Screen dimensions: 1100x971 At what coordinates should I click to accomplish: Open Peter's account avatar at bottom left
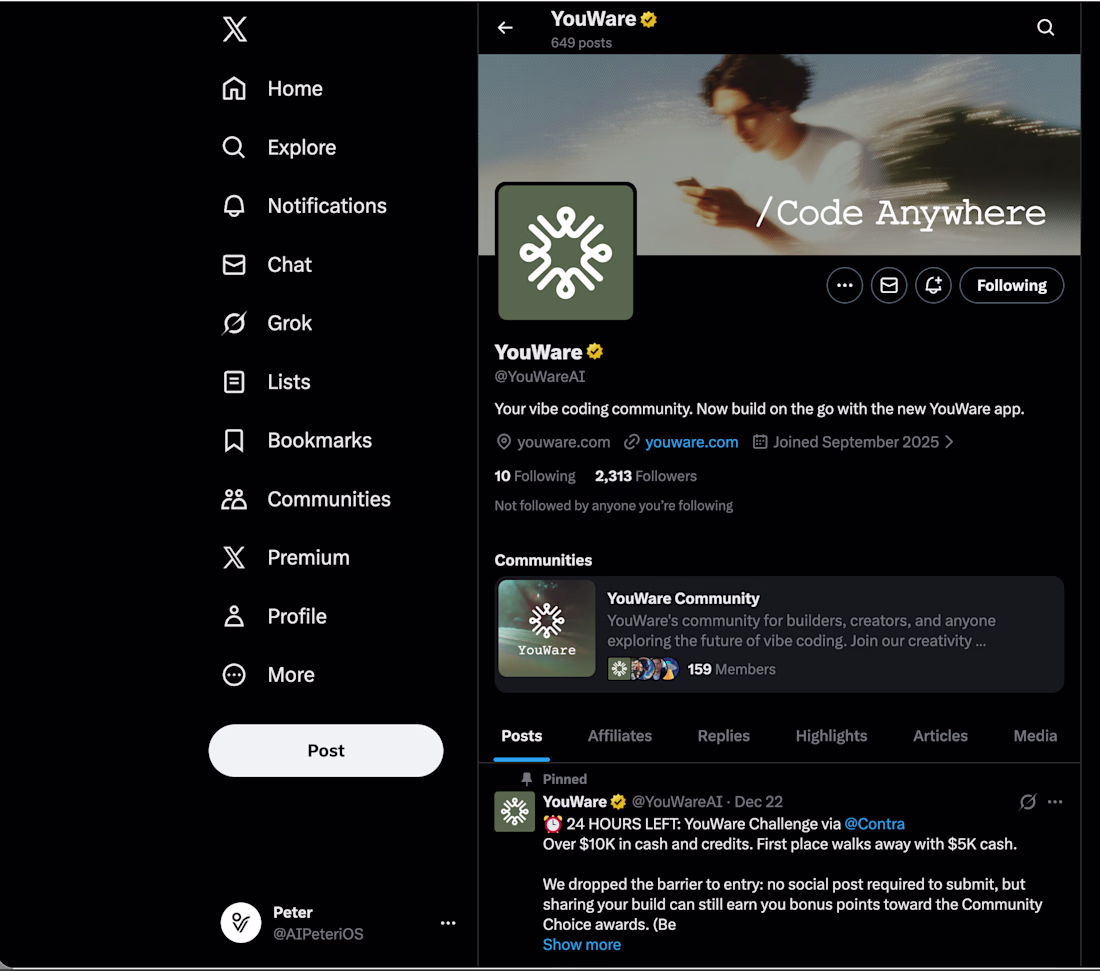[x=241, y=923]
